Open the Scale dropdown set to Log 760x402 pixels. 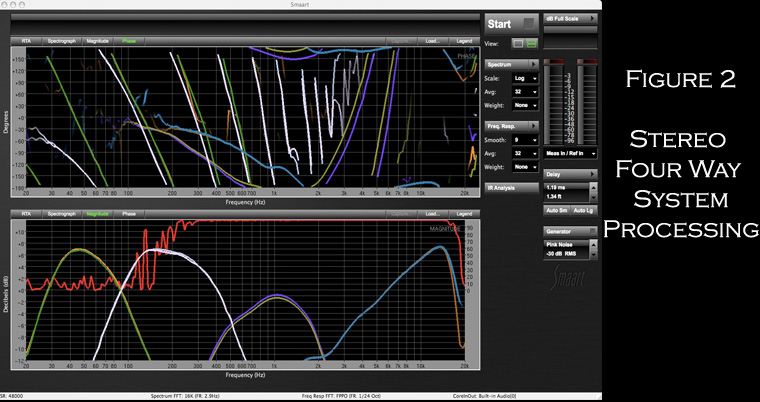tap(525, 78)
